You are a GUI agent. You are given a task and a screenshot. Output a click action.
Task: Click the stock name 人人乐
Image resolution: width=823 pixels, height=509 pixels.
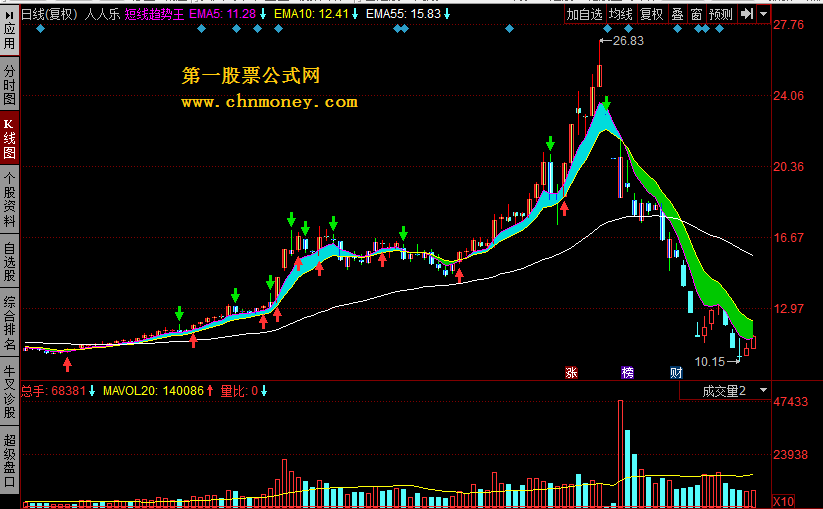(102, 14)
